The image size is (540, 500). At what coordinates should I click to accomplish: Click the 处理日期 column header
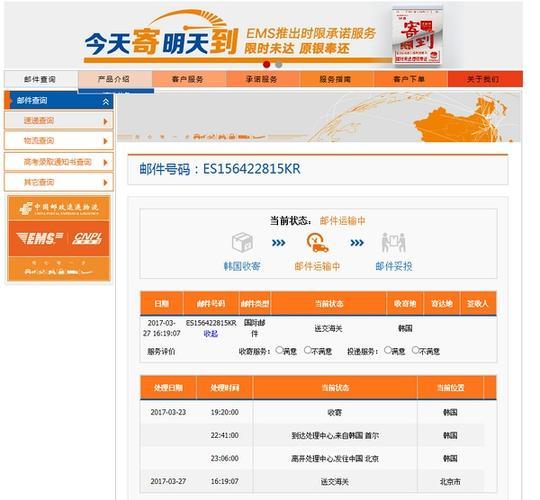[168, 388]
